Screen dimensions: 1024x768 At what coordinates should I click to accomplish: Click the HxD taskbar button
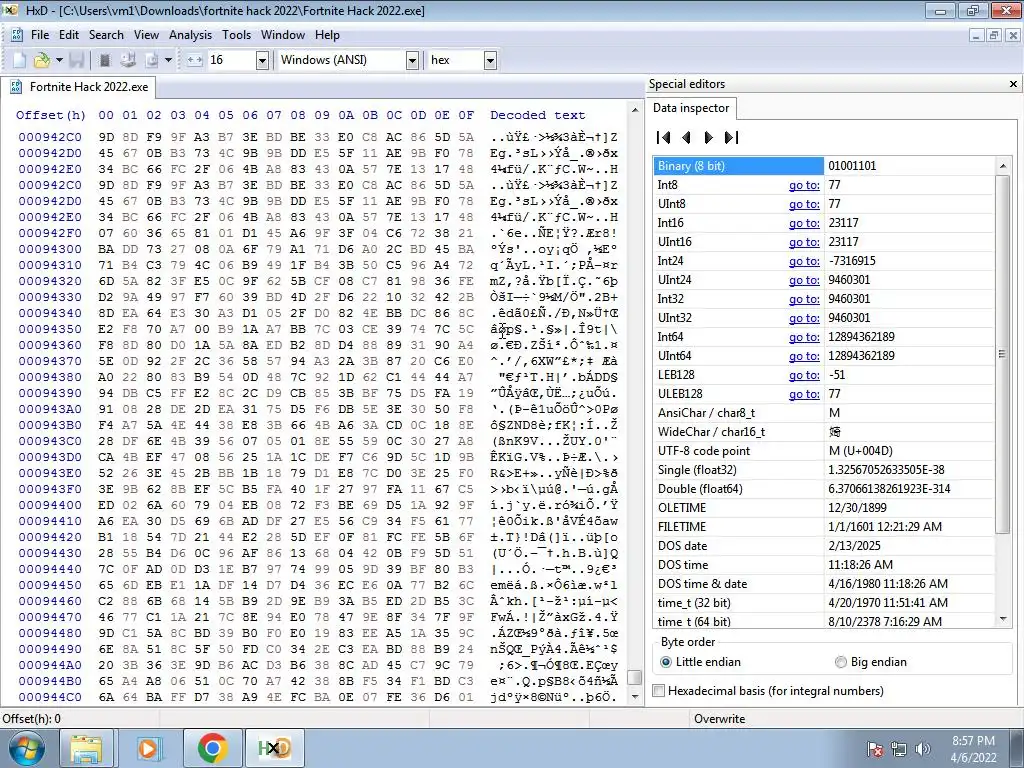pos(274,748)
